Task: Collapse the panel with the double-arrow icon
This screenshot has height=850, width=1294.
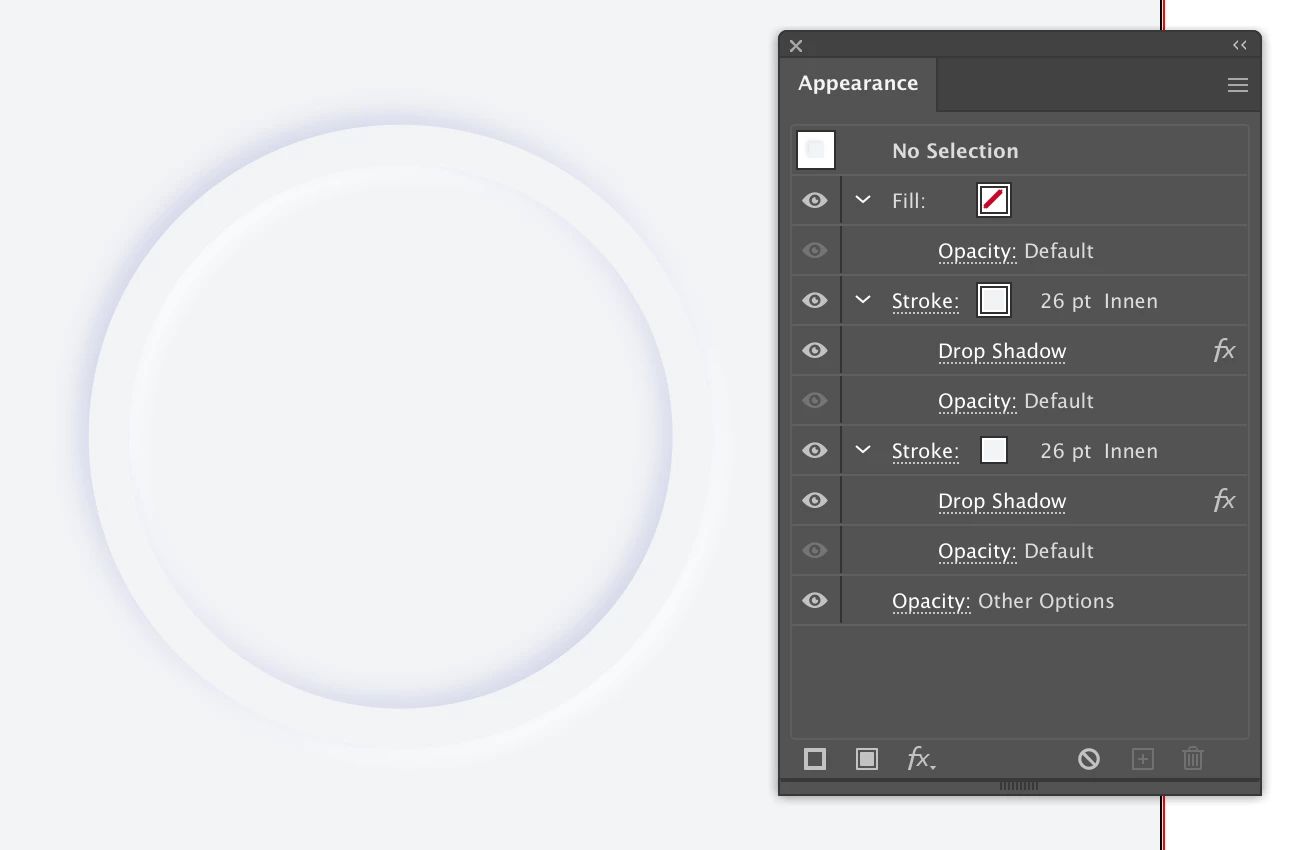Action: (x=1240, y=45)
